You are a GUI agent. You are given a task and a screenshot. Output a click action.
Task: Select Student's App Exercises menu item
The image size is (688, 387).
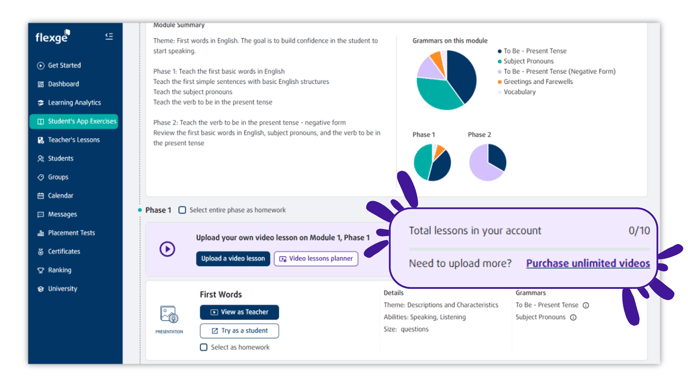tap(74, 121)
